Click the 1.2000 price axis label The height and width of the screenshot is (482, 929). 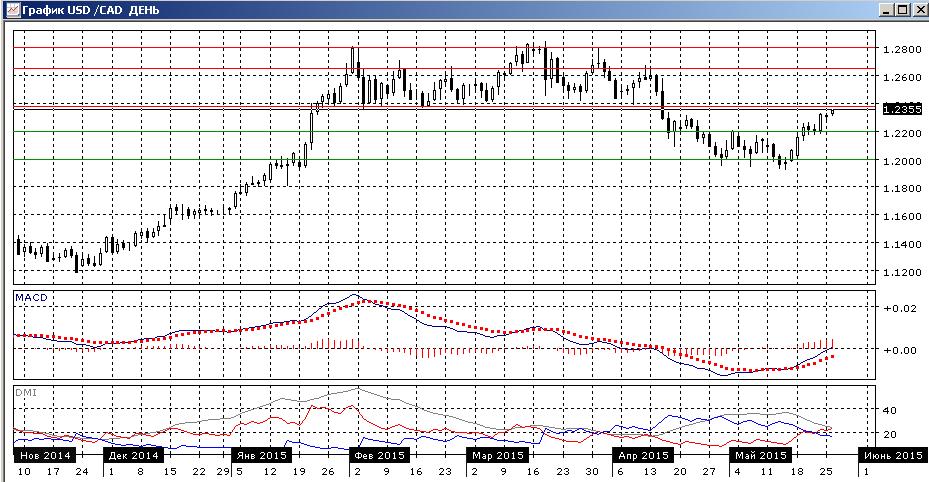click(x=901, y=161)
